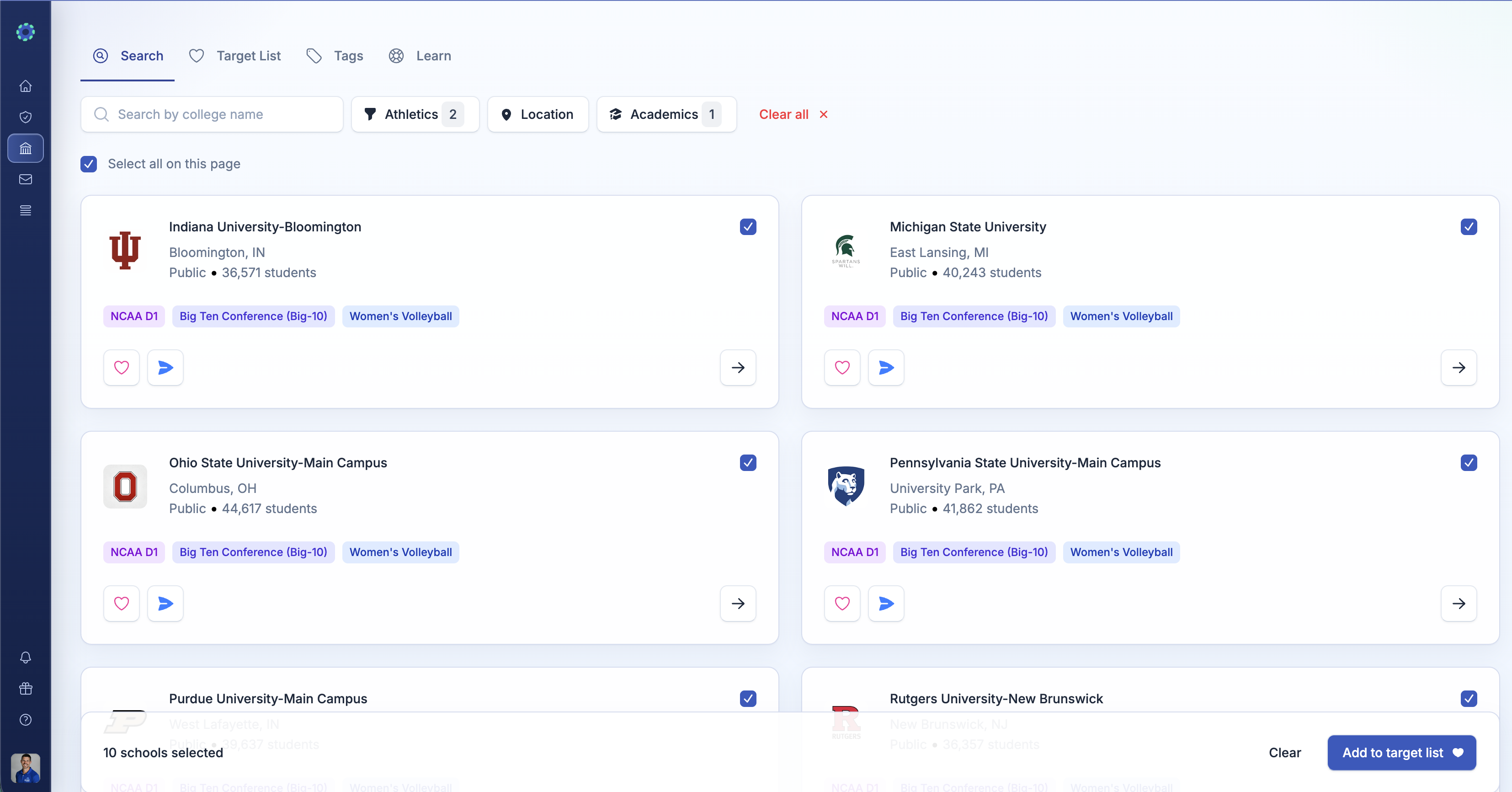Screen dimensions: 1512x792
Task: Click Indiana University-Bloomington school name
Action: (x=265, y=227)
